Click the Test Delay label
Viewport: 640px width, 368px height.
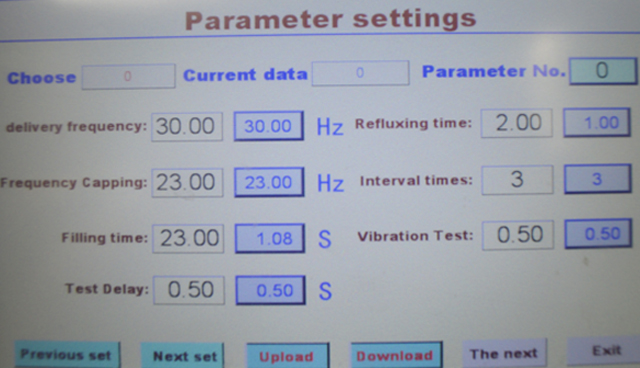pos(107,289)
